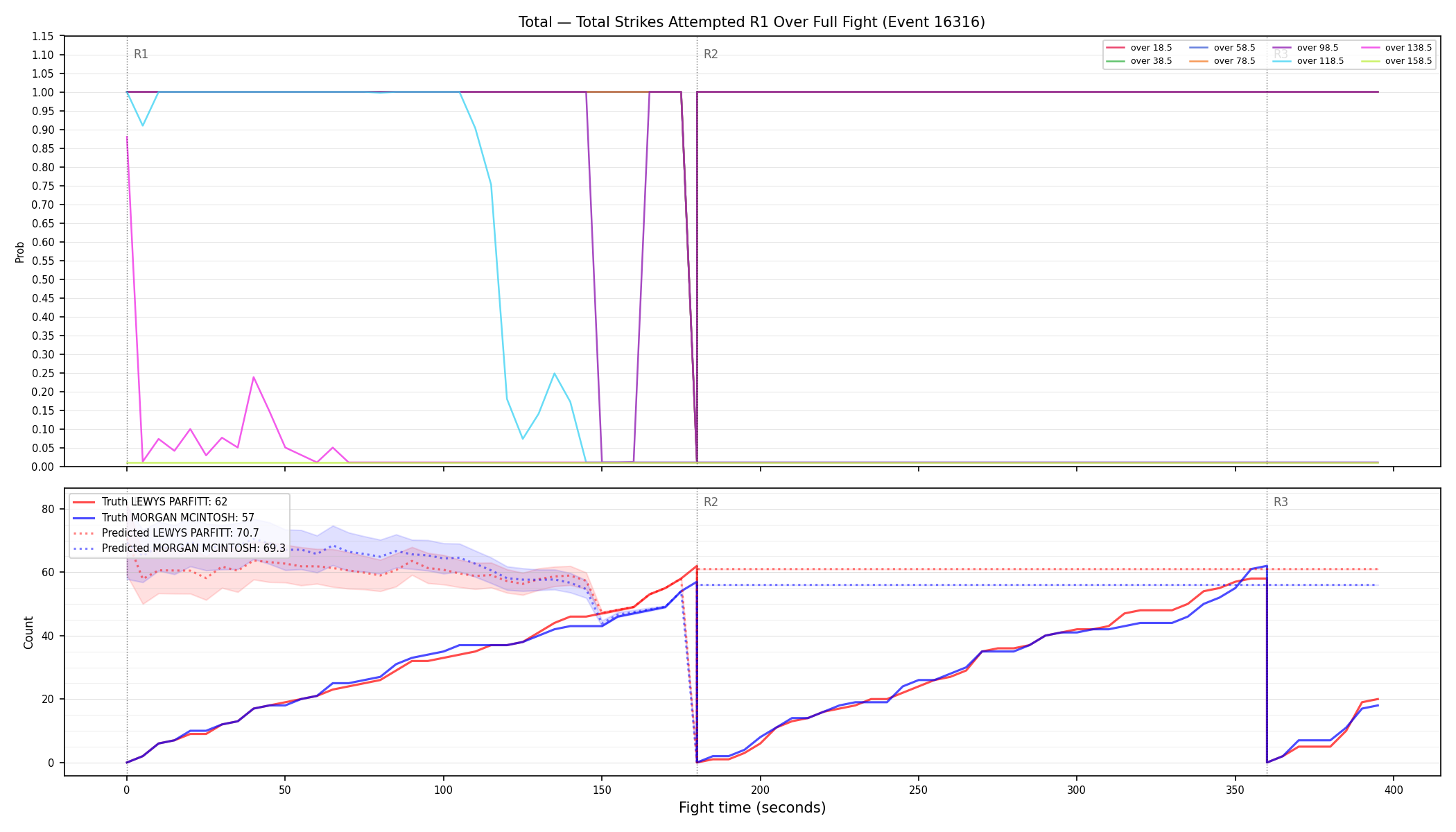
Task: Click the R2 label in the probability chart
Action: point(711,54)
